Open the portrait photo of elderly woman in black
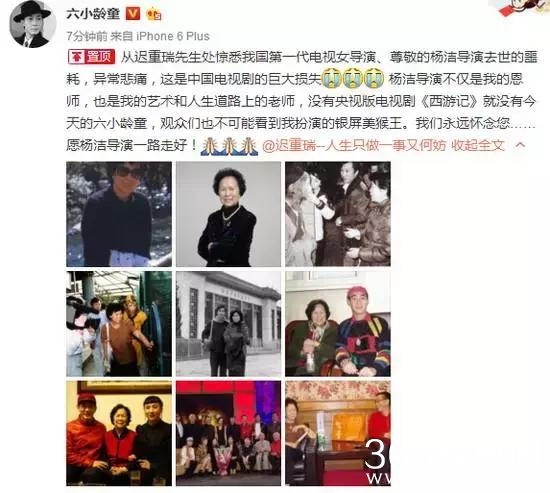 (x=228, y=214)
